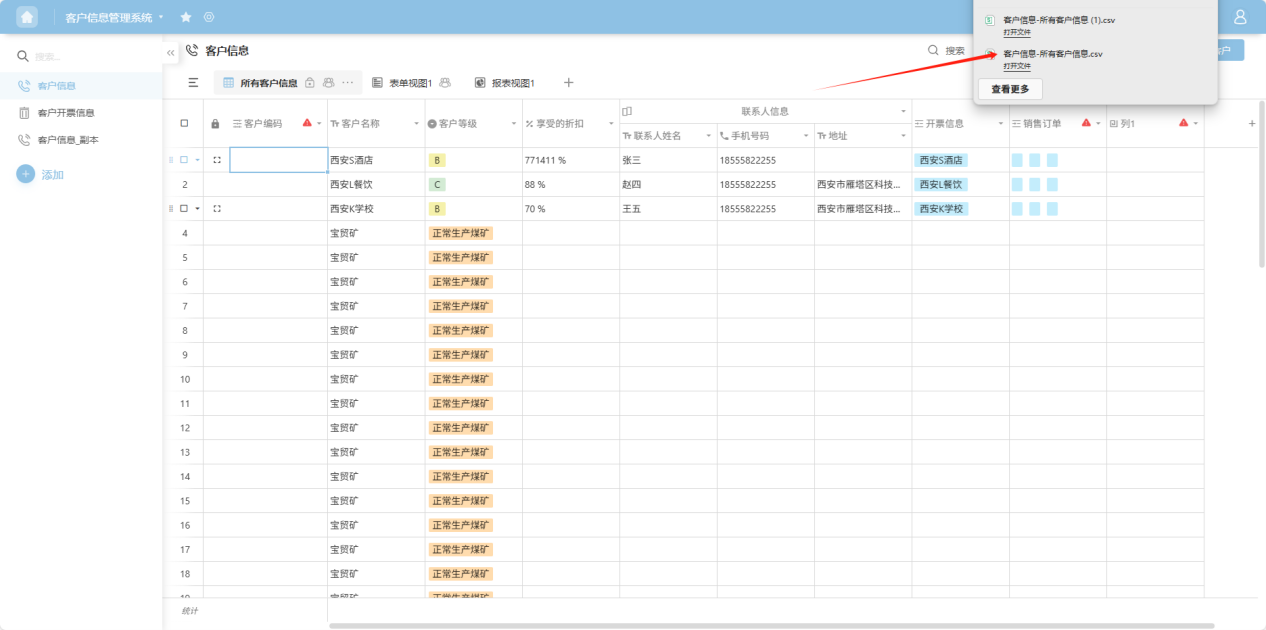Screen dimensions: 1266x630
Task: Star the 客户信息管理系统 app as favorite
Action: 186,17
